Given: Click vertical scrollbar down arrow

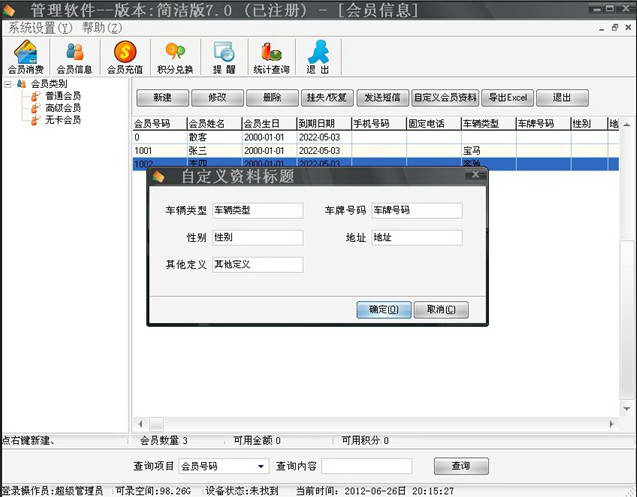Looking at the screenshot, I should point(627,408).
